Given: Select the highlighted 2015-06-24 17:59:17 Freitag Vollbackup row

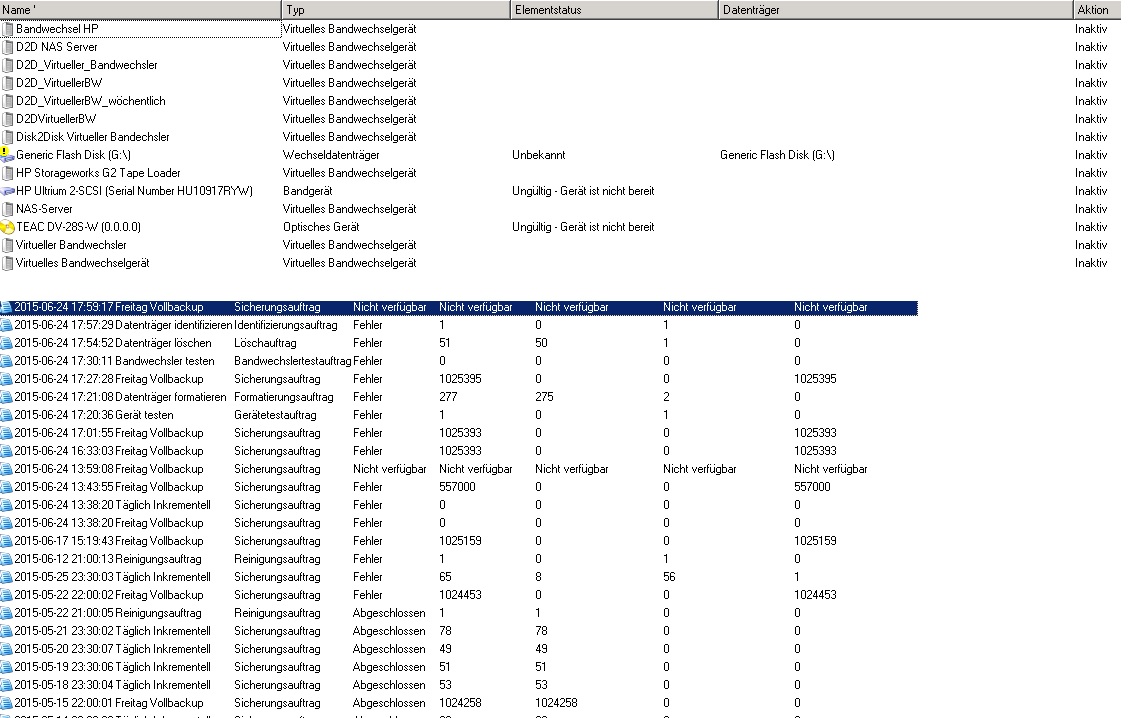Looking at the screenshot, I should (459, 307).
